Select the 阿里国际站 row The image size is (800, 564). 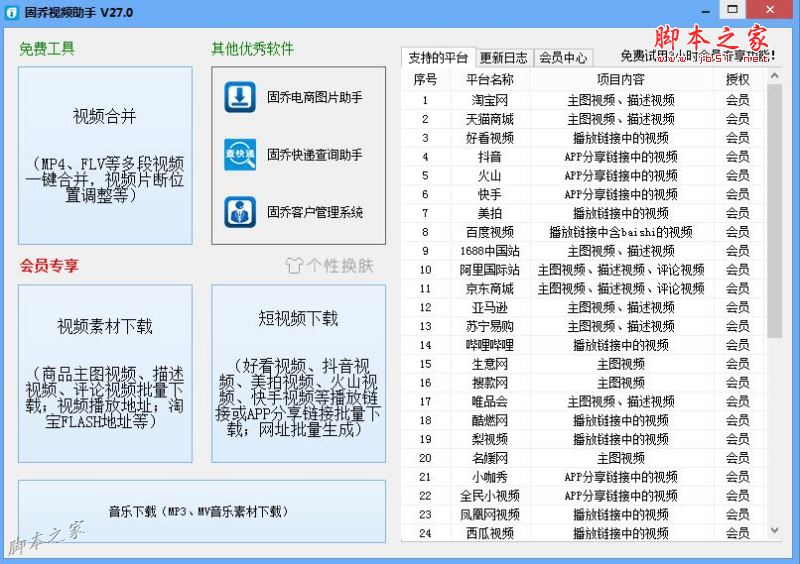583,269
